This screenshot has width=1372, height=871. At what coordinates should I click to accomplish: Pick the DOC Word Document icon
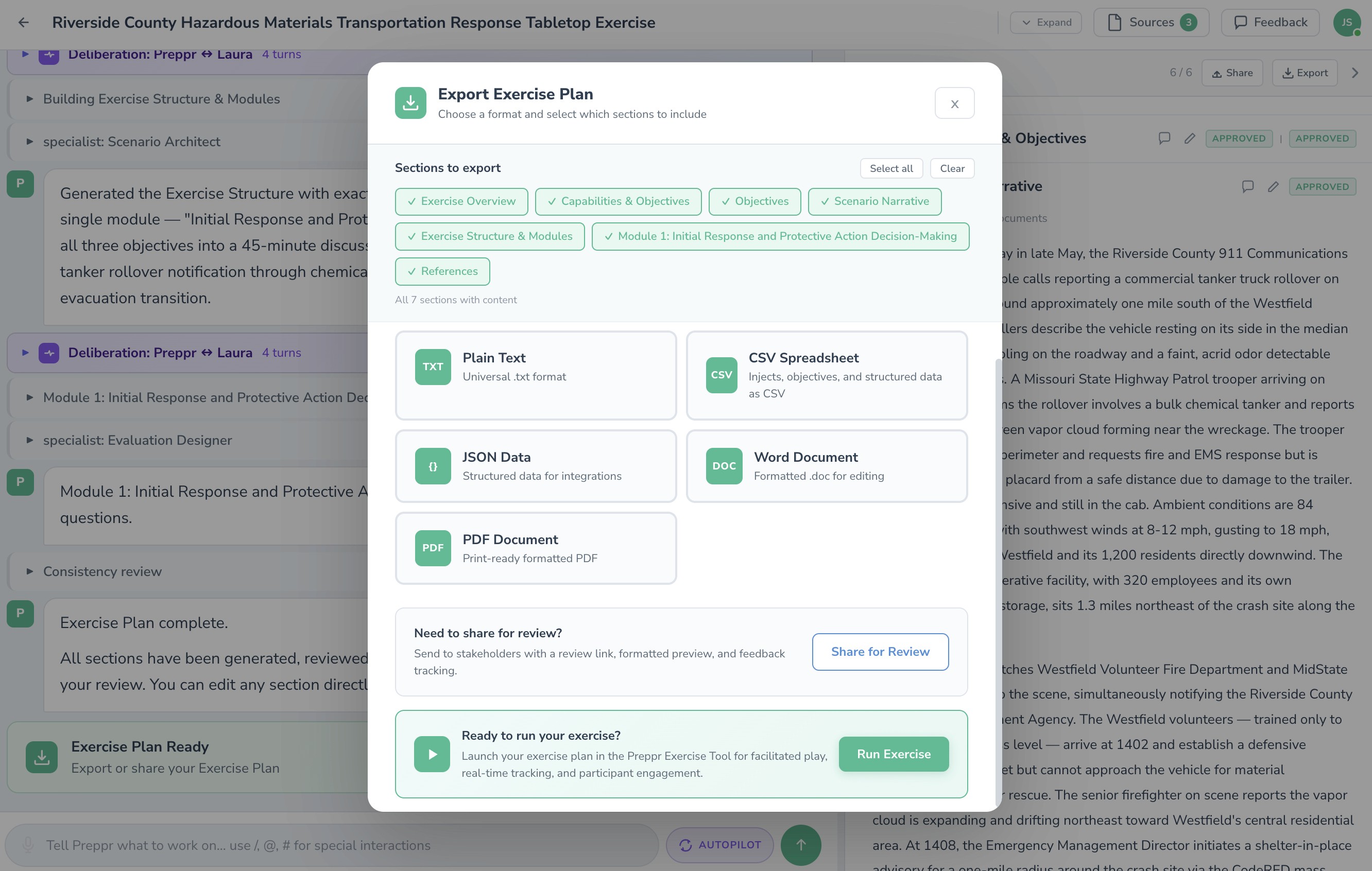(x=724, y=466)
